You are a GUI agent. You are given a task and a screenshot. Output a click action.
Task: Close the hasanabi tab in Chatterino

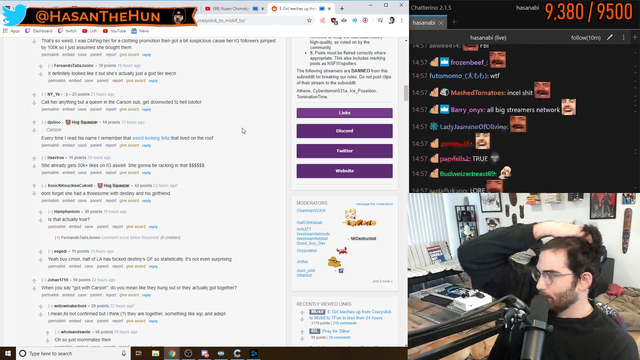pos(441,23)
